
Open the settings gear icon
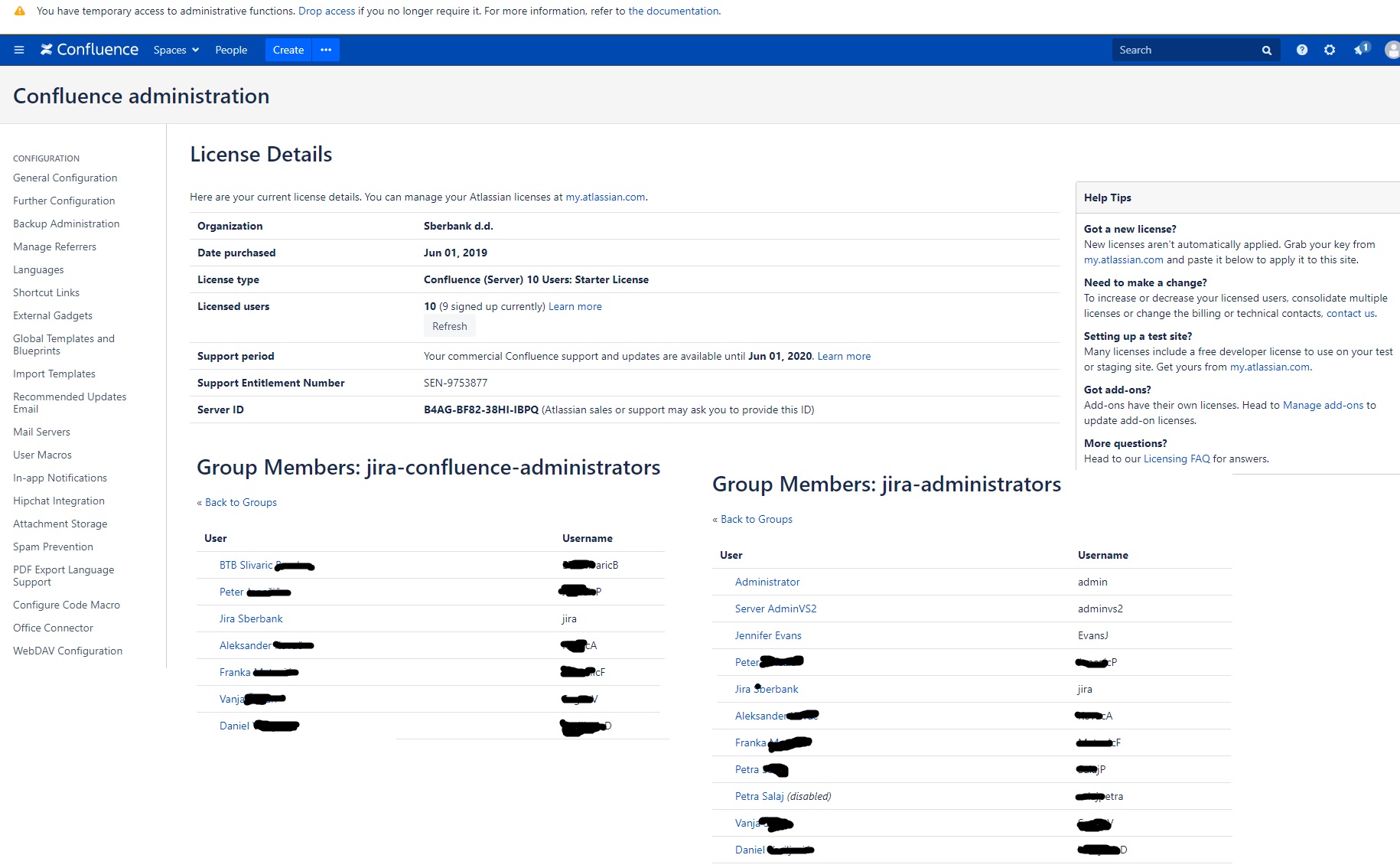click(x=1330, y=50)
